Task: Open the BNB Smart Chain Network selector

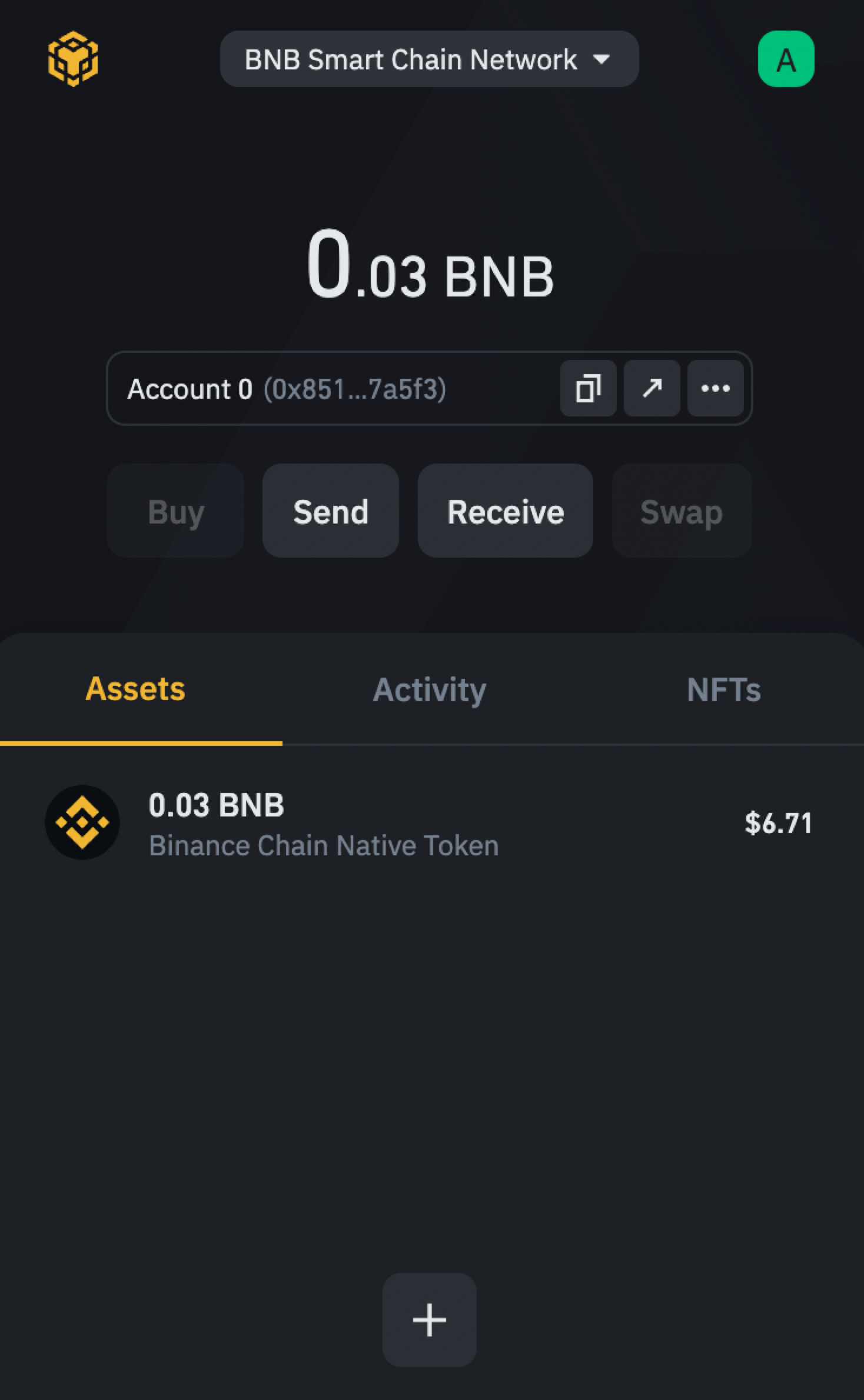Action: 411,59
